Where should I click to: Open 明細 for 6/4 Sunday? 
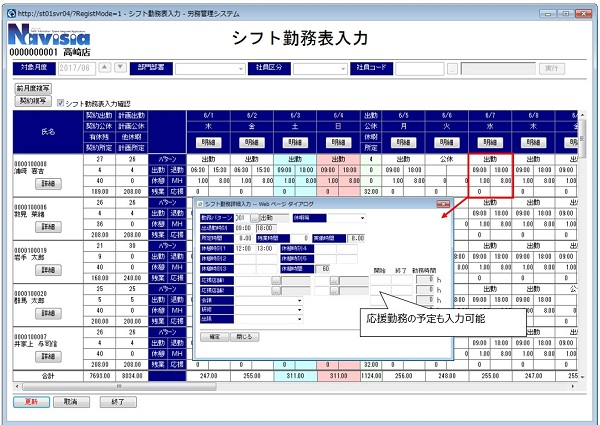pyautogui.click(x=338, y=143)
